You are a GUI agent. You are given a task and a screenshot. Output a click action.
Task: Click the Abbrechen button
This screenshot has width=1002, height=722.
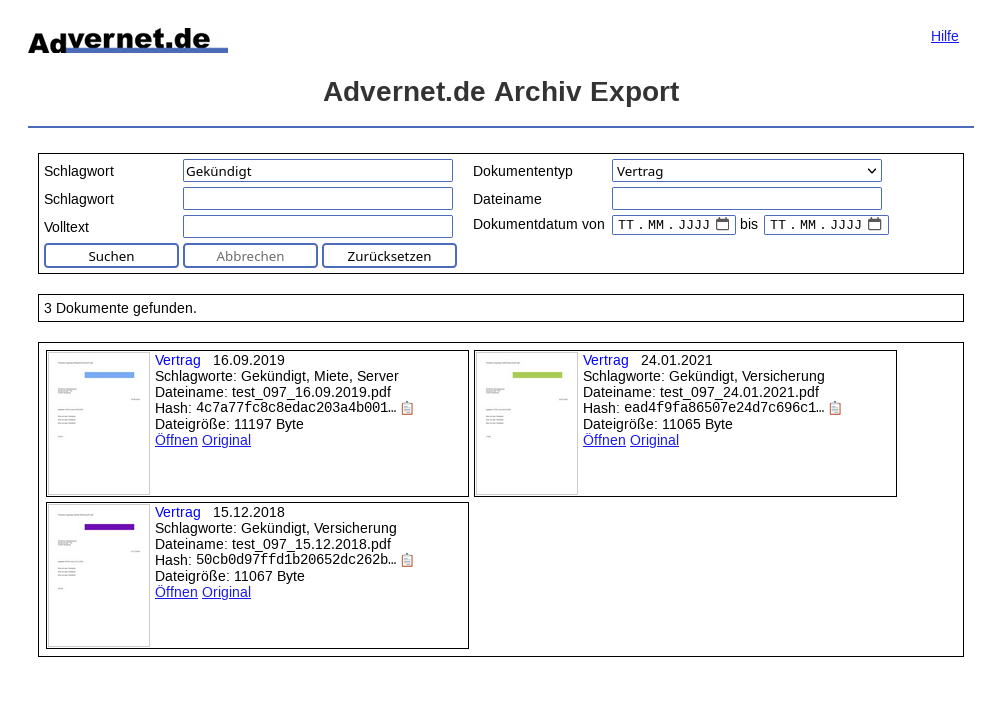click(x=250, y=256)
